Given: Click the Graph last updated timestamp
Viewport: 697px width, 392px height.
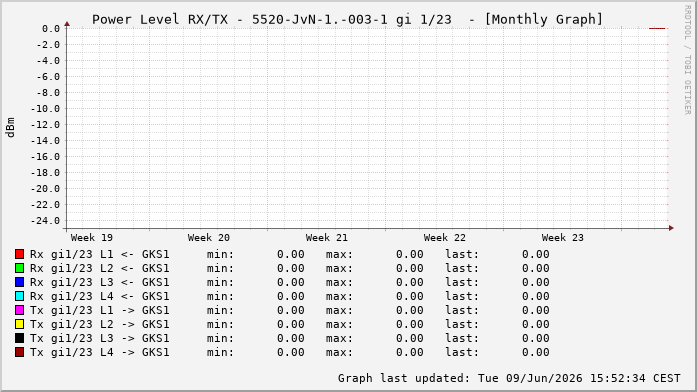Looking at the screenshot, I should point(509,378).
